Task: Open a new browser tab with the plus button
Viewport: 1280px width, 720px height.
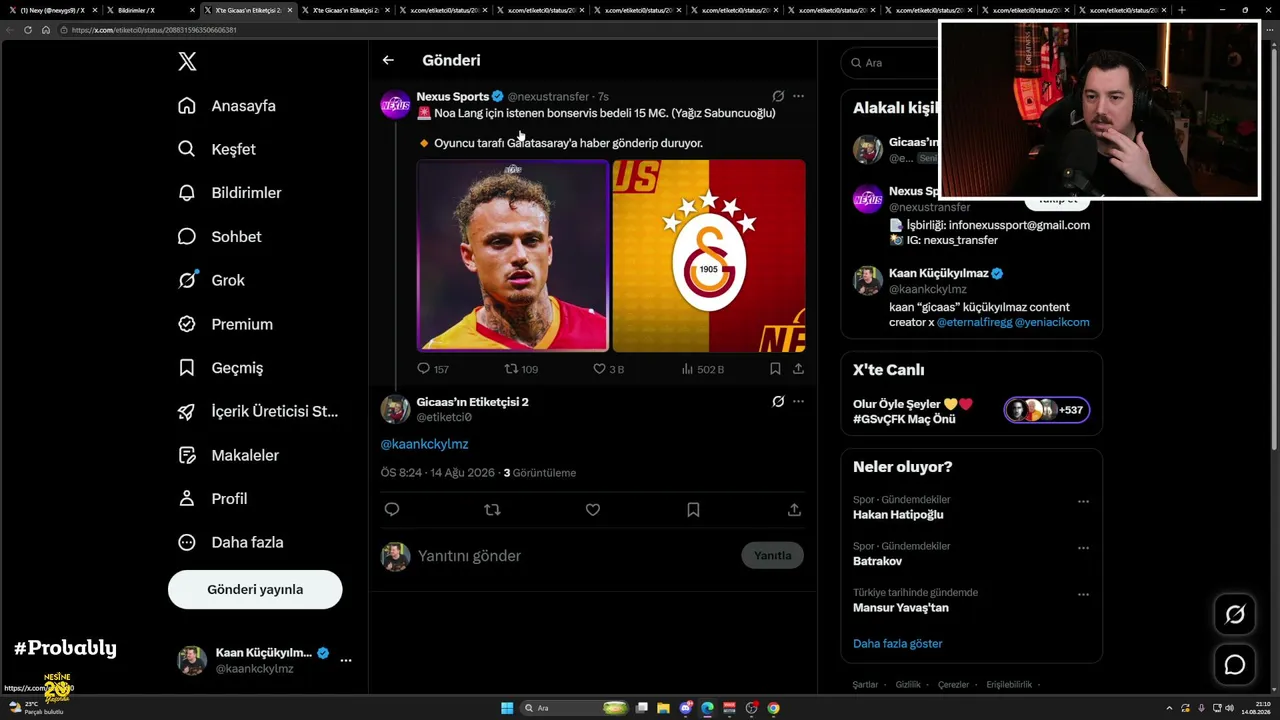Action: coord(1182,10)
